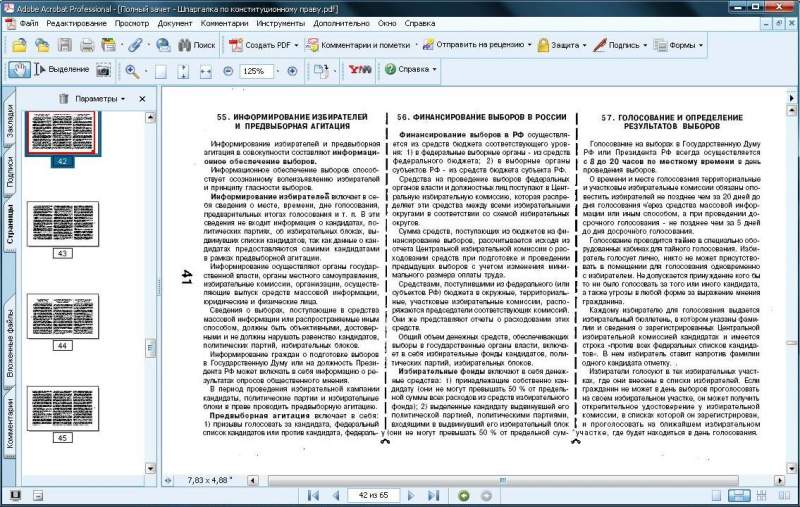Click the hide toolbars icon in status bar
Viewport: 800px width, 507px height.
(x=38, y=495)
